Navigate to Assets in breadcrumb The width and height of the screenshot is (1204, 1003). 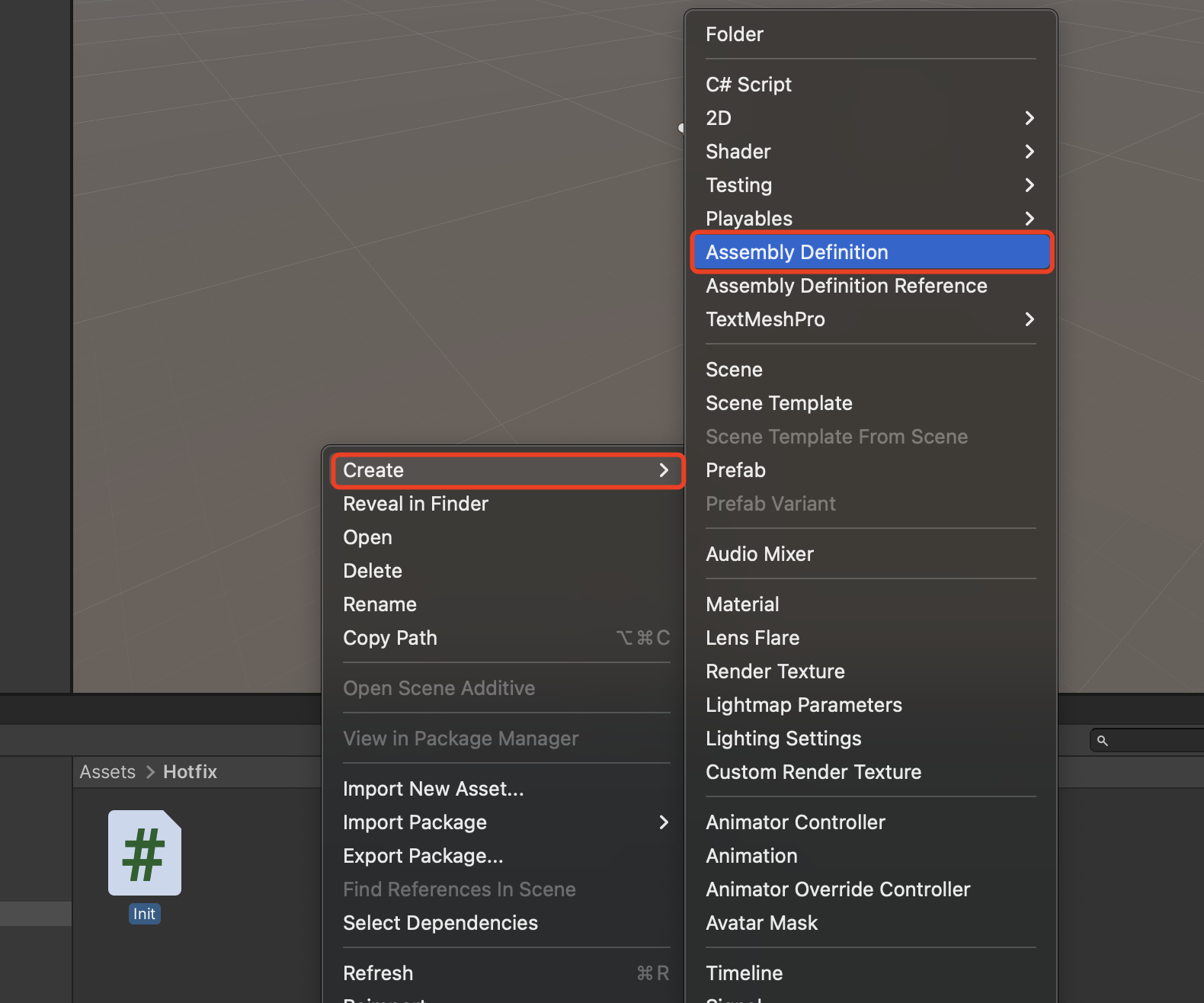107,772
